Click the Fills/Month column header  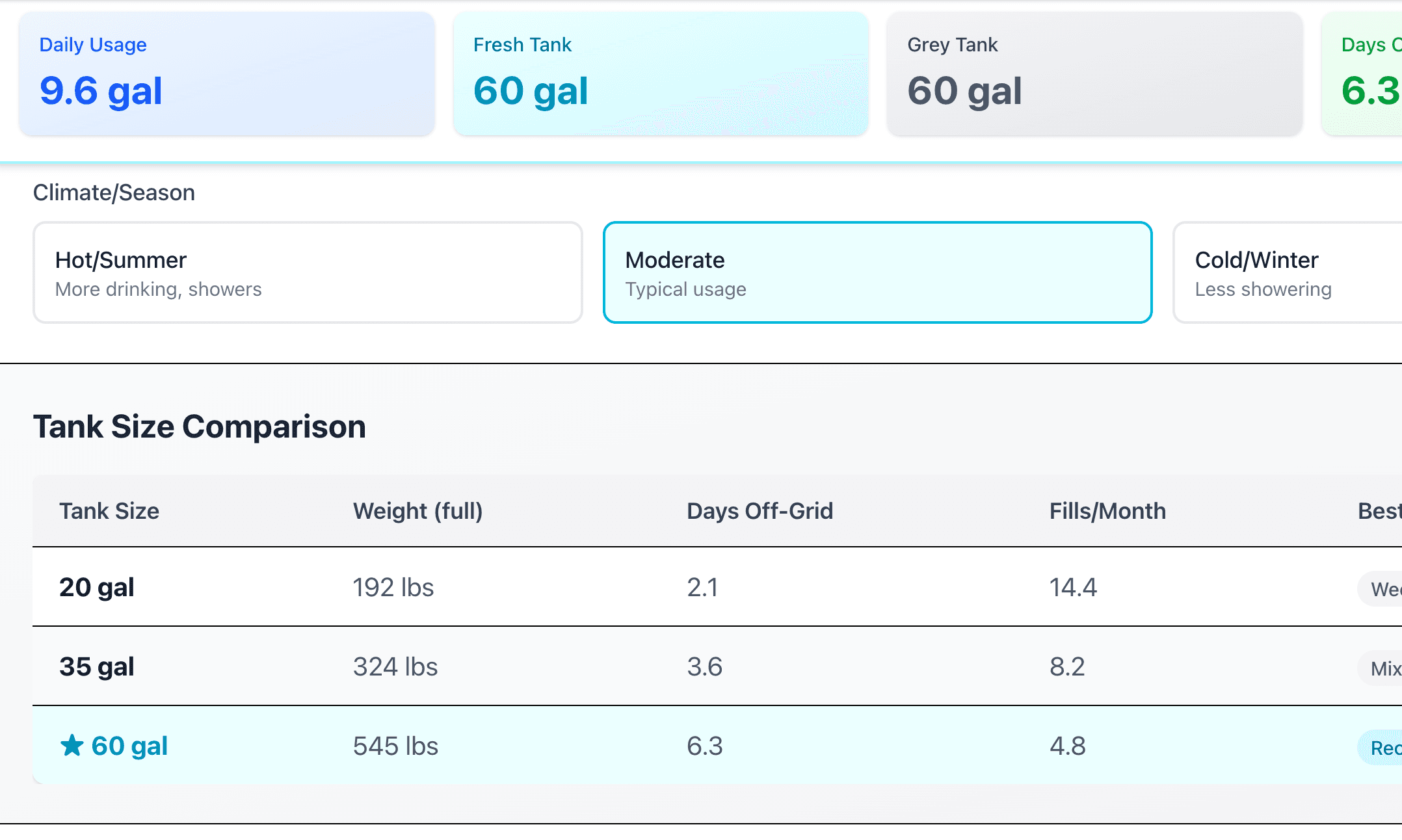(x=1107, y=511)
